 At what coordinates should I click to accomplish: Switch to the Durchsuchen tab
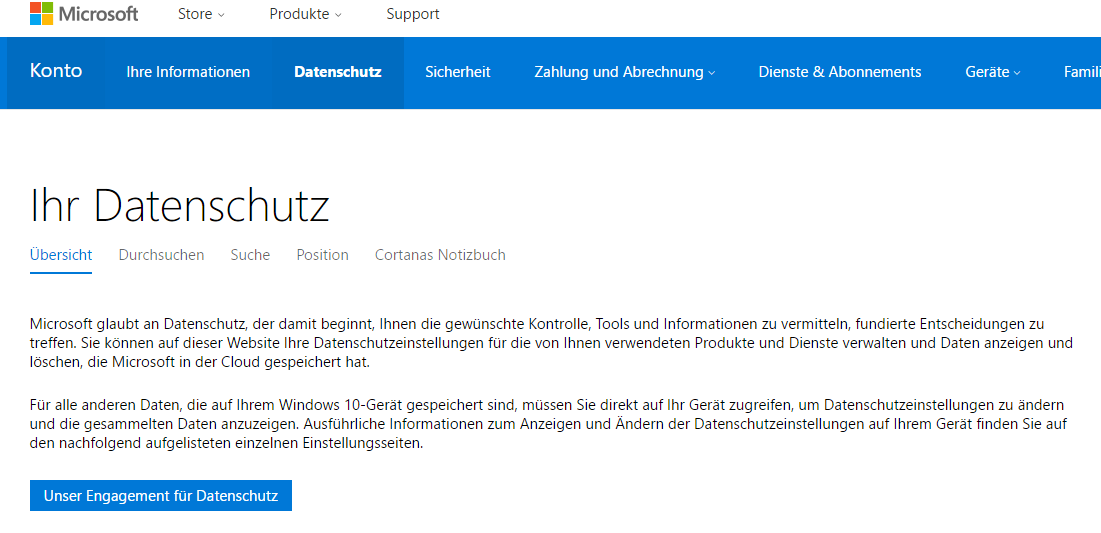click(x=161, y=255)
